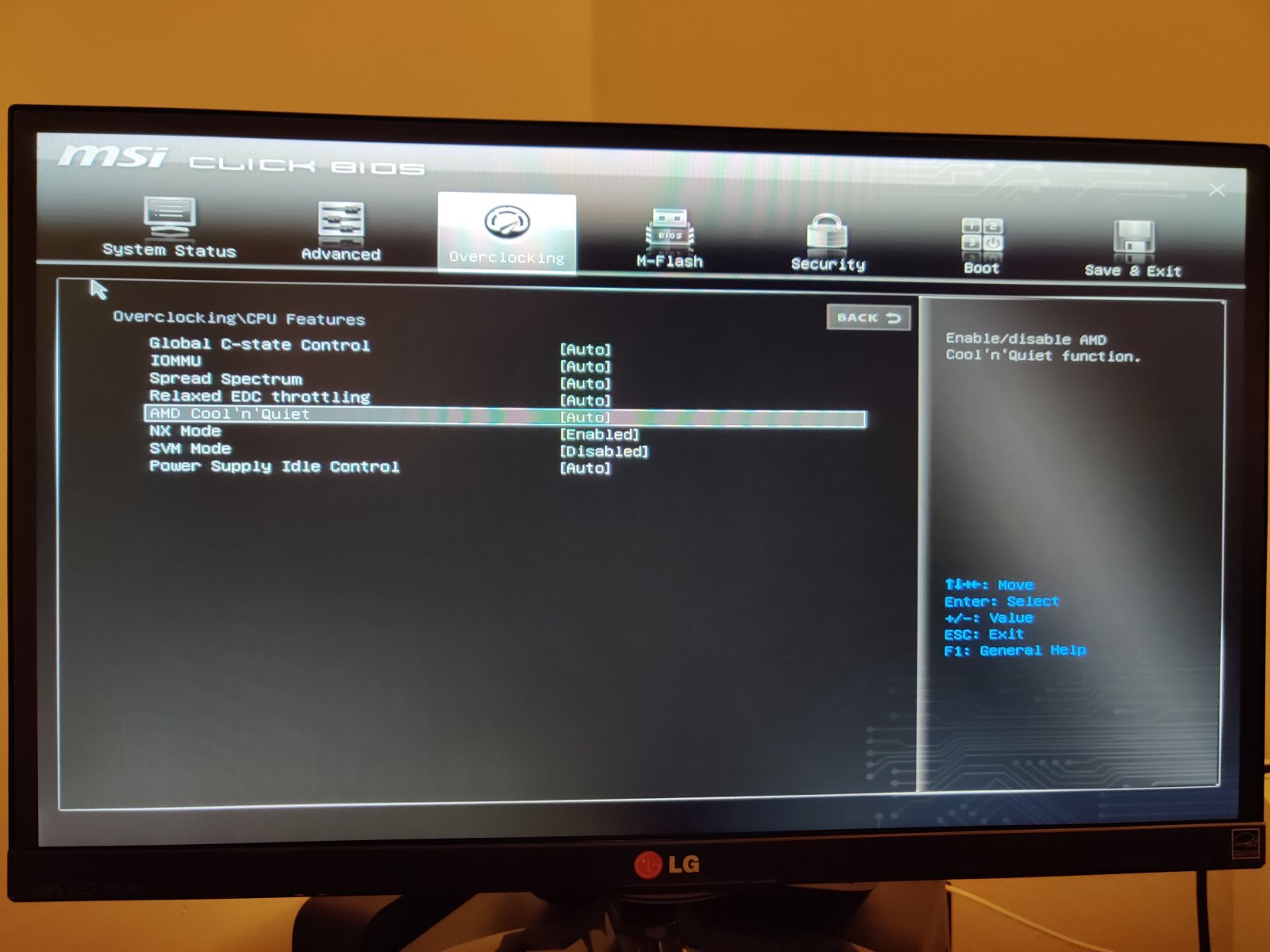Click the +/-: Value hint
The image size is (1270, 952).
[x=988, y=618]
